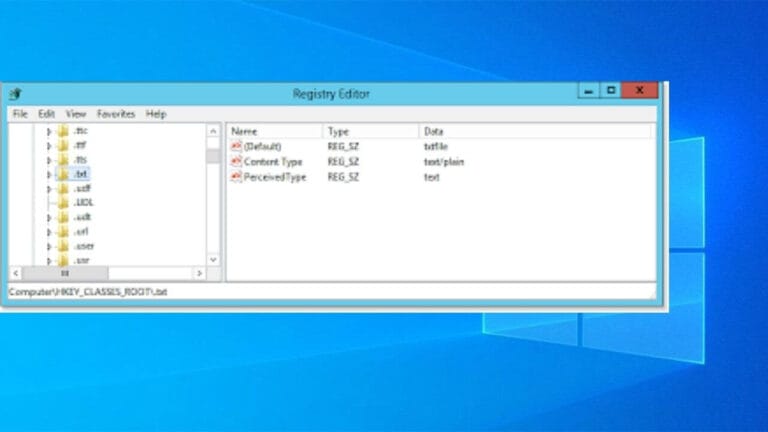The width and height of the screenshot is (768, 432).
Task: Click the Content Type value icon
Action: point(236,161)
